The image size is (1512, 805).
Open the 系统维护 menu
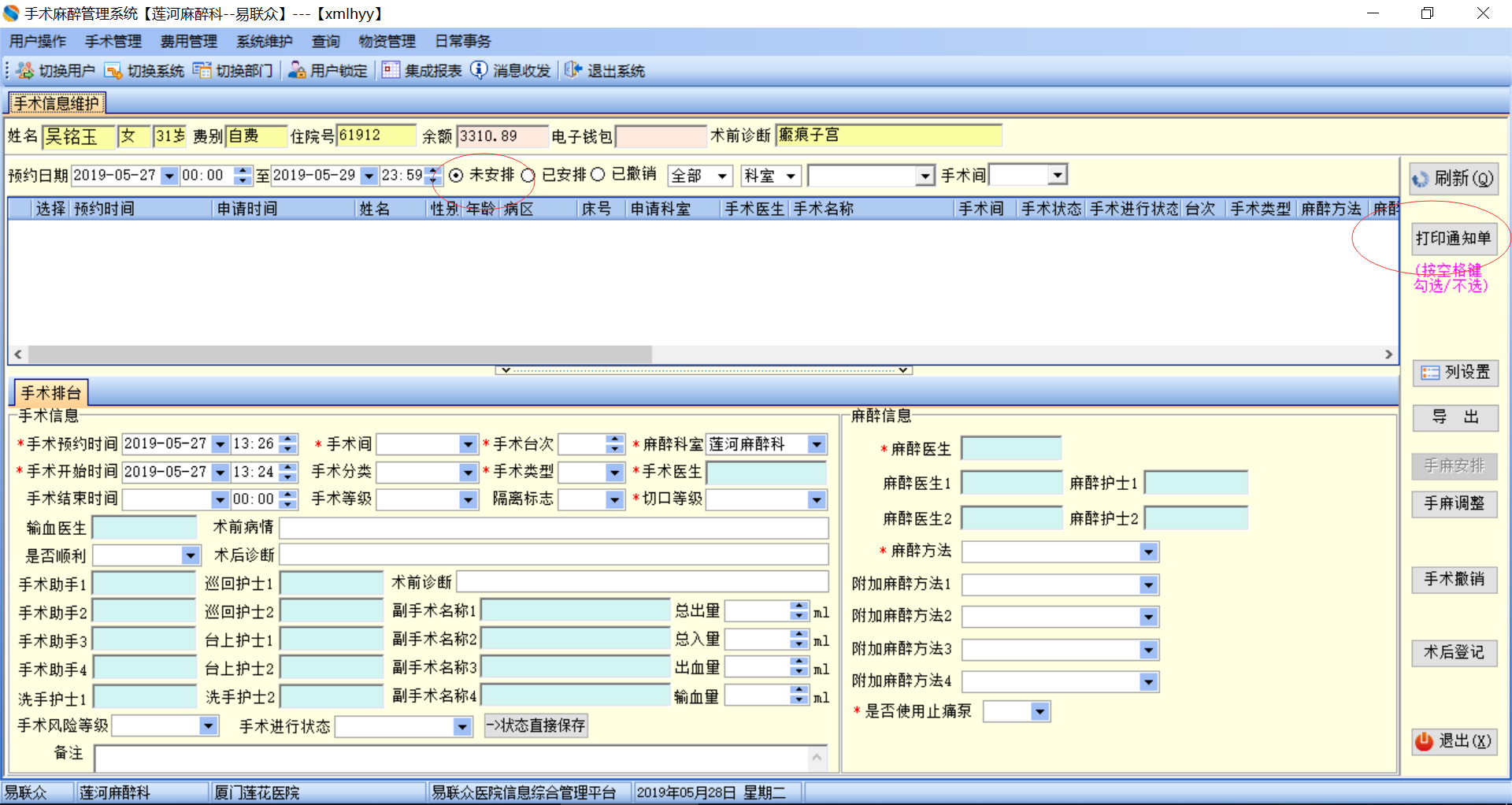click(x=265, y=41)
